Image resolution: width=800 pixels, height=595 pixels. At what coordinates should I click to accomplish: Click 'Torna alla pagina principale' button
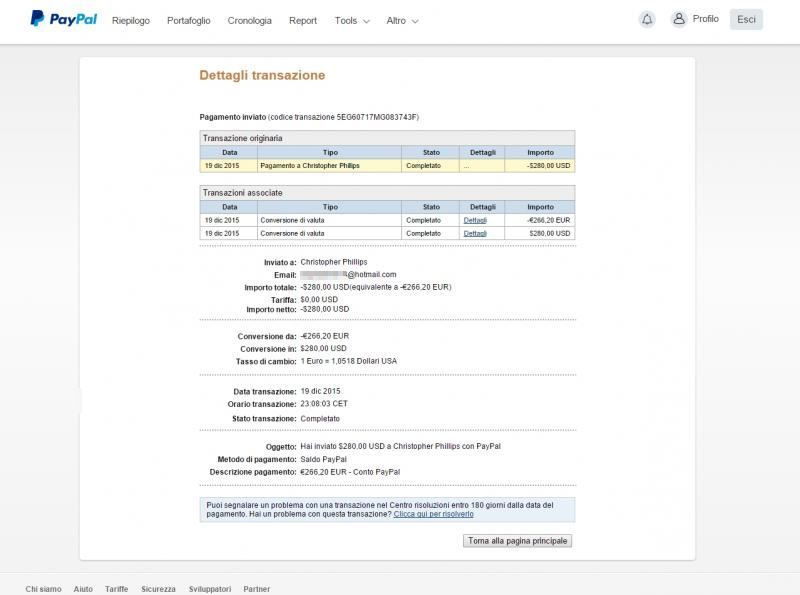pos(517,541)
